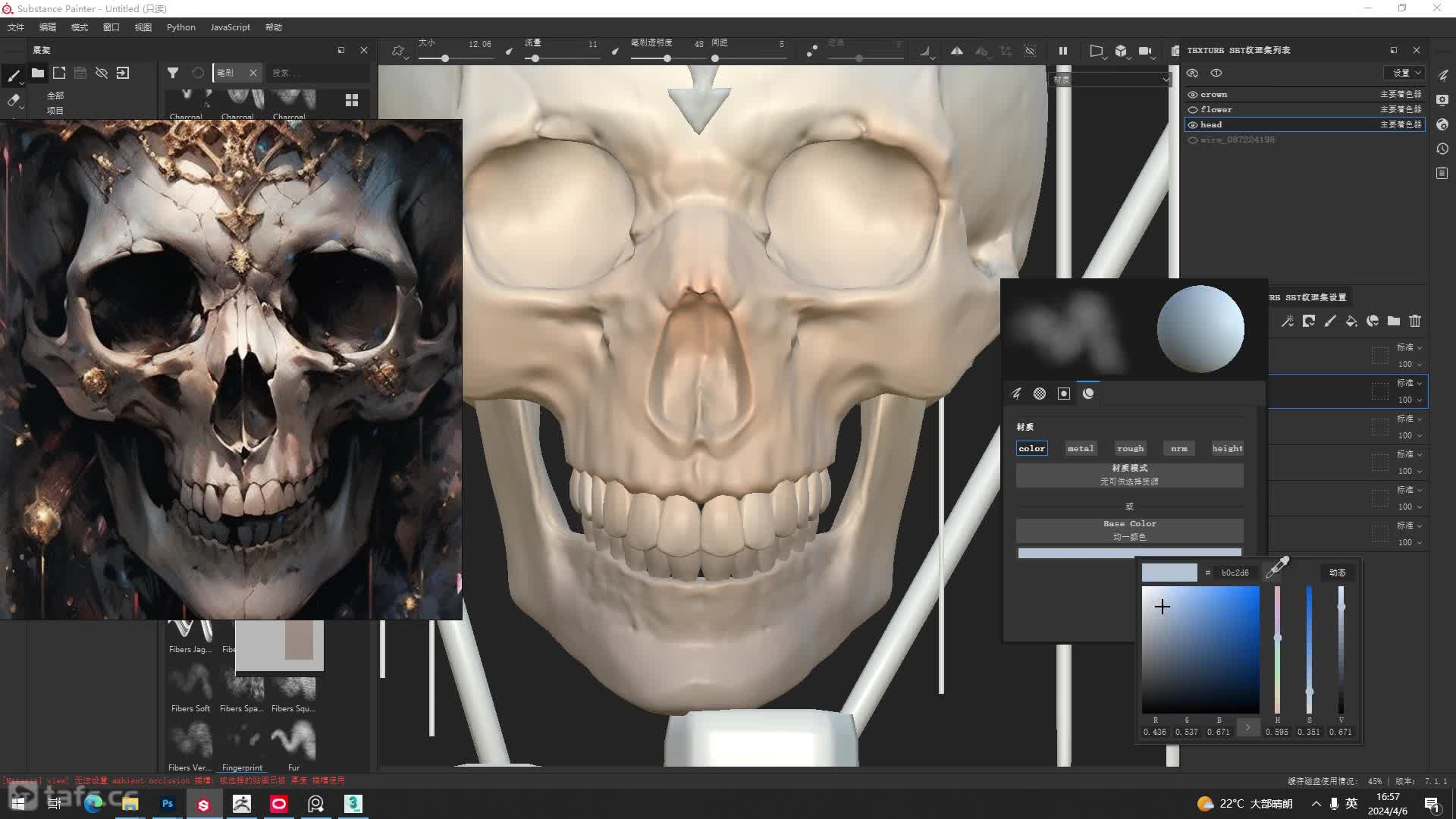The width and height of the screenshot is (1456, 819).
Task: Add effect with magic wand layer icon
Action: (1288, 321)
